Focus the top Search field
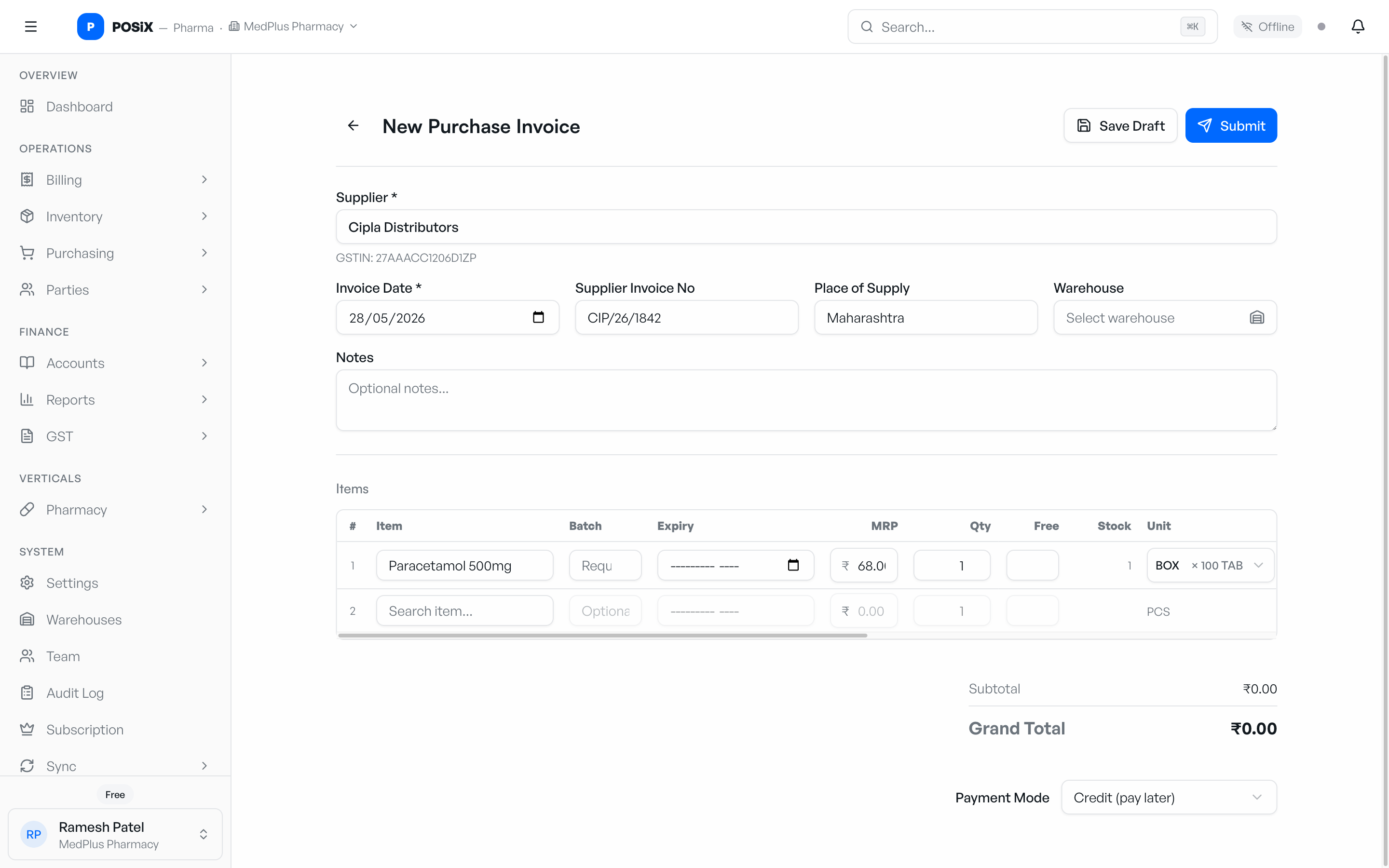Screen dimensions: 1389x868 (x=1032, y=27)
